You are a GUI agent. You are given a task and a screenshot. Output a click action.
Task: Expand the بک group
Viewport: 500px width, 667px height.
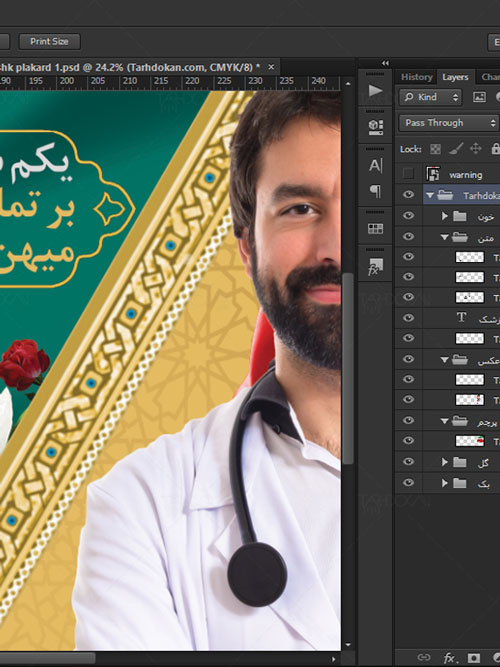(x=445, y=483)
